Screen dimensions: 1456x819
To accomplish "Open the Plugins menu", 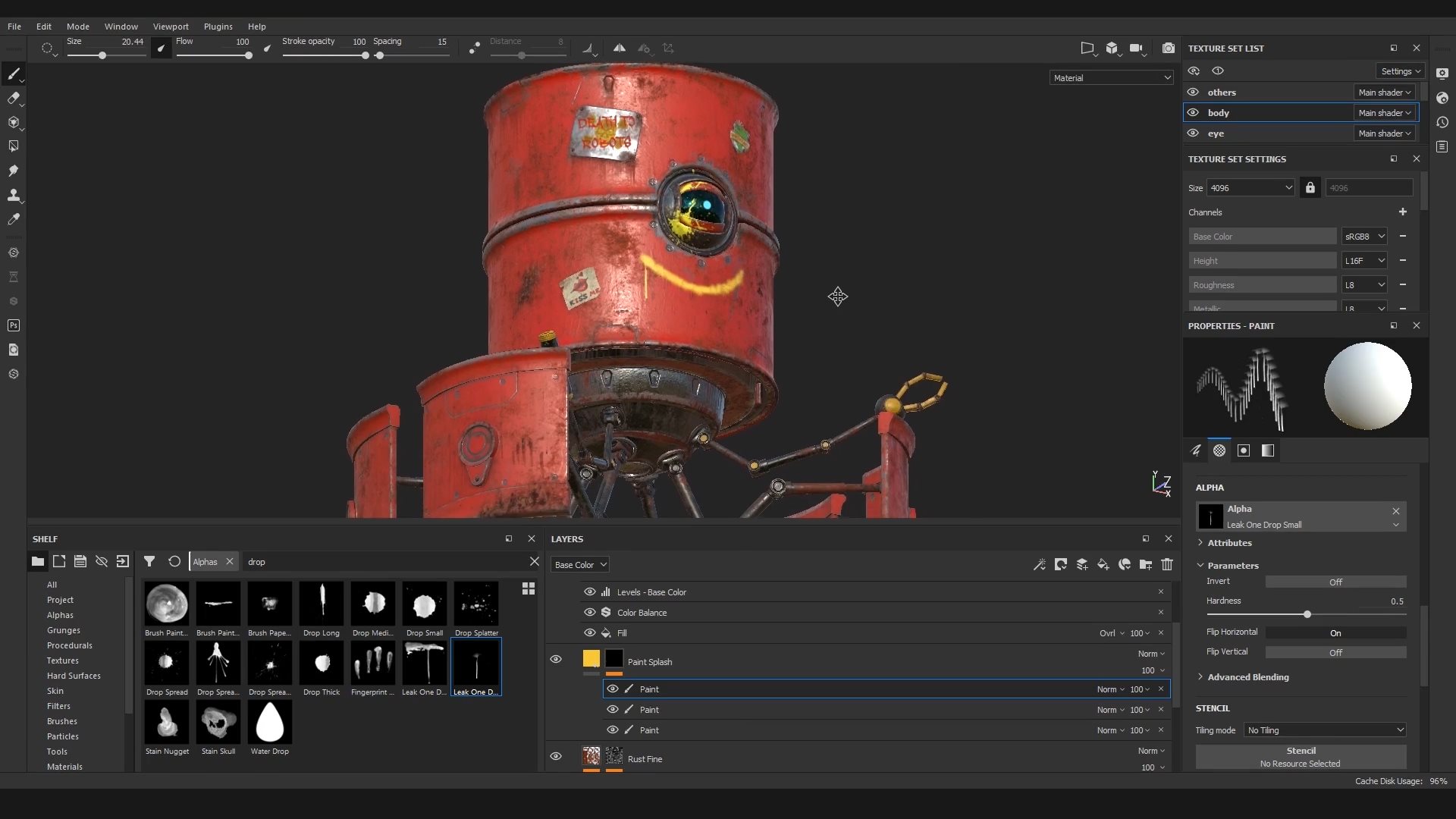I will click(218, 27).
